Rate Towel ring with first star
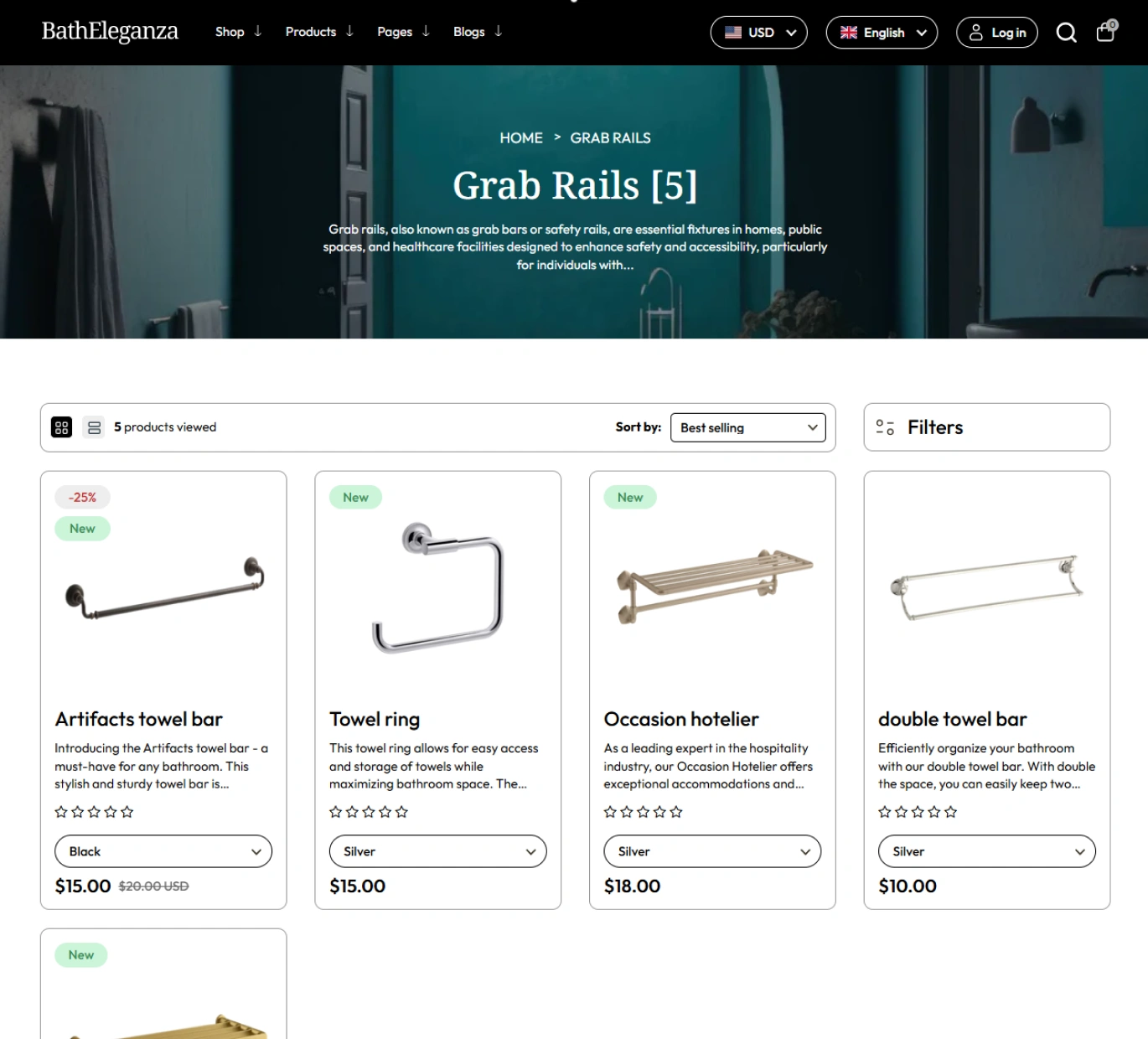Image resolution: width=1148 pixels, height=1039 pixels. click(x=336, y=812)
